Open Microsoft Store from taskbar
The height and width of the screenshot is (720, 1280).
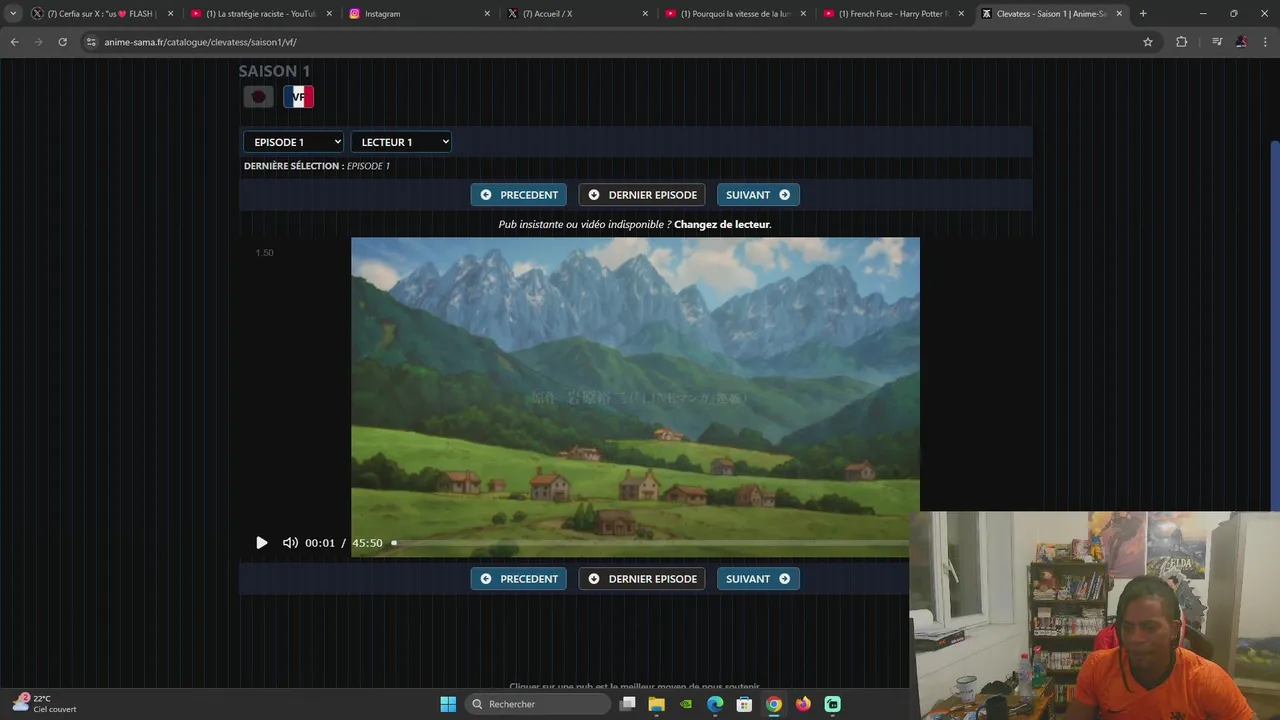[744, 704]
